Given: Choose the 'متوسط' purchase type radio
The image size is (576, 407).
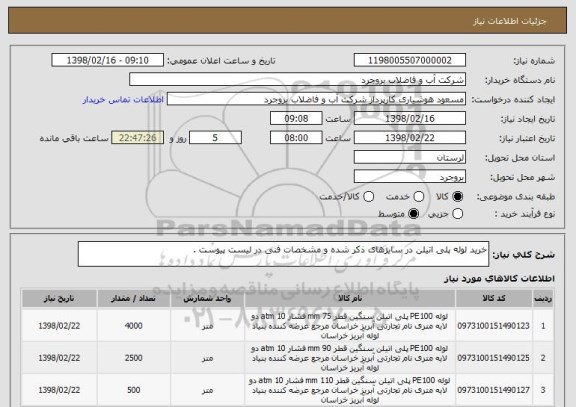Looking at the screenshot, I should (x=414, y=213).
